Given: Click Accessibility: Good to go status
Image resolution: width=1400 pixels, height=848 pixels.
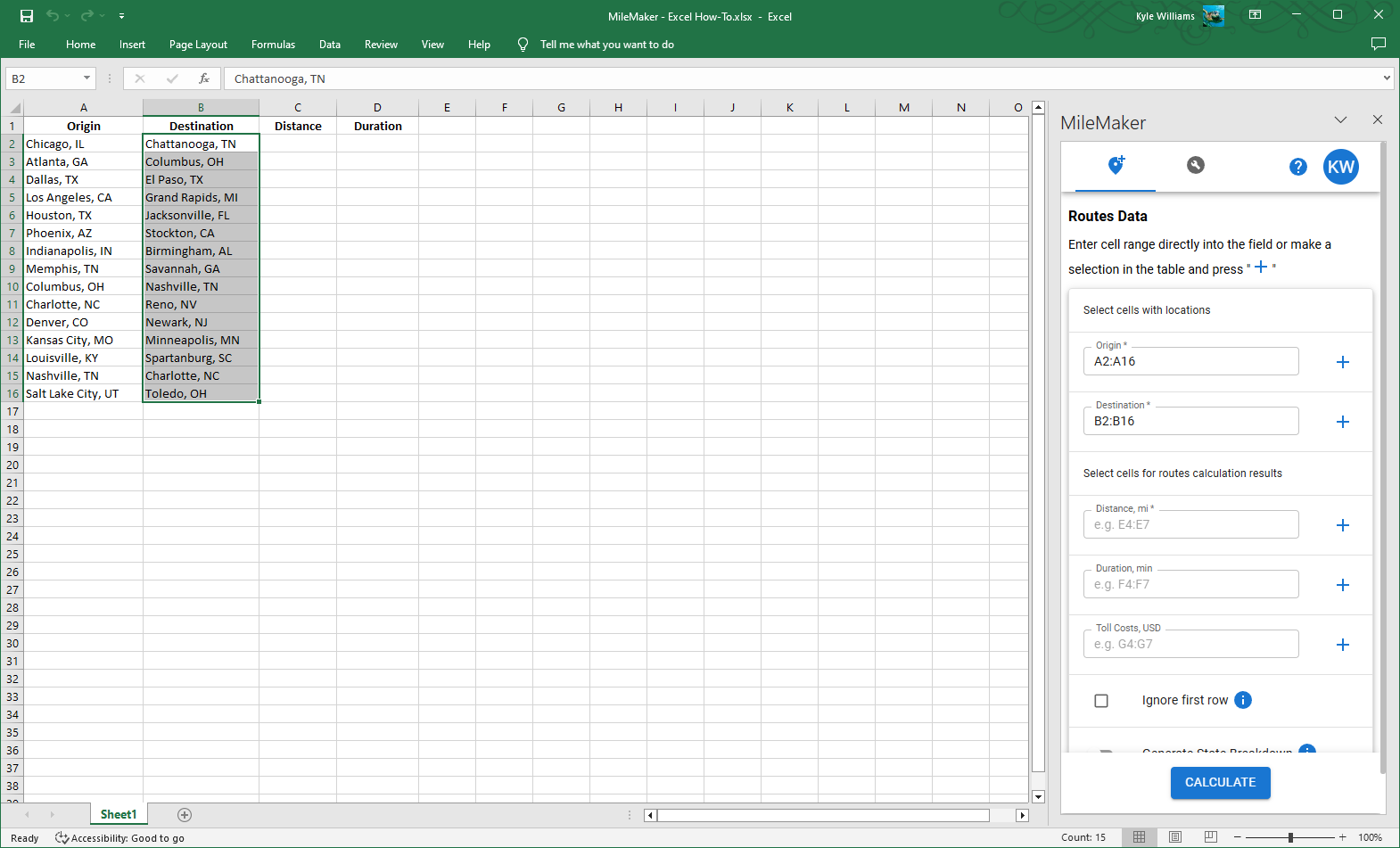Looking at the screenshot, I should tap(120, 838).
